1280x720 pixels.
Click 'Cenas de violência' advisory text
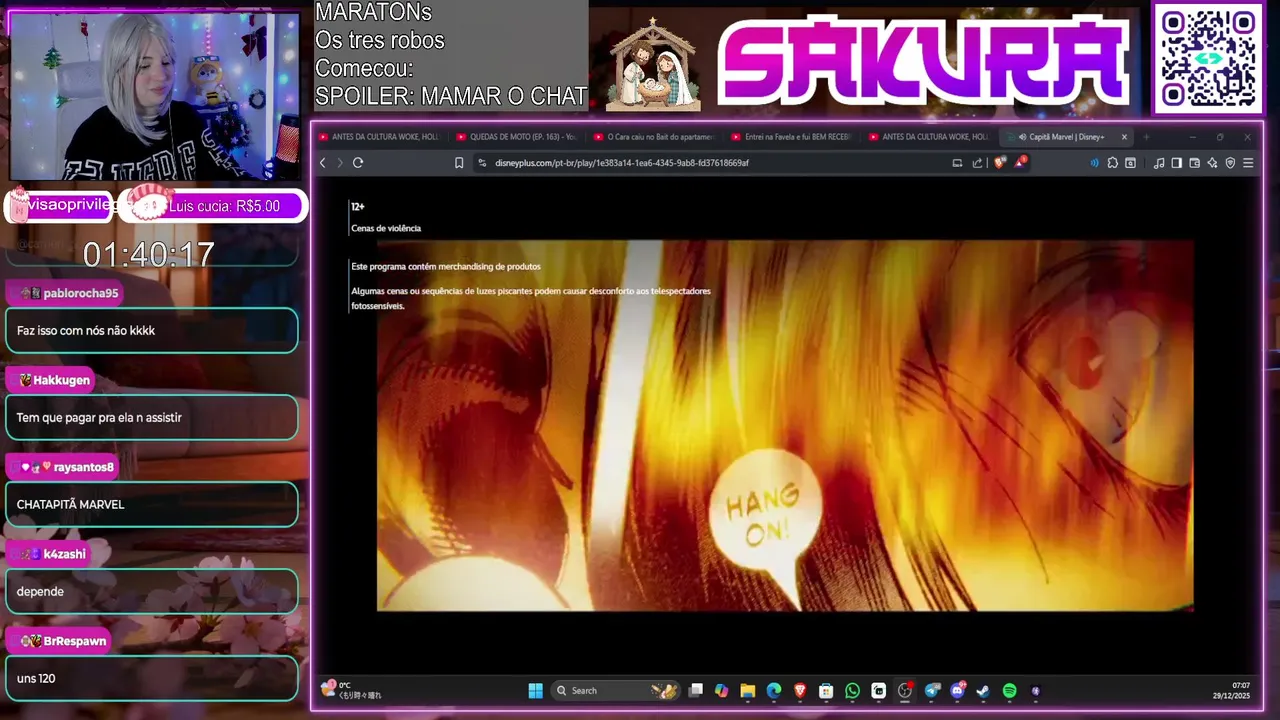click(386, 228)
